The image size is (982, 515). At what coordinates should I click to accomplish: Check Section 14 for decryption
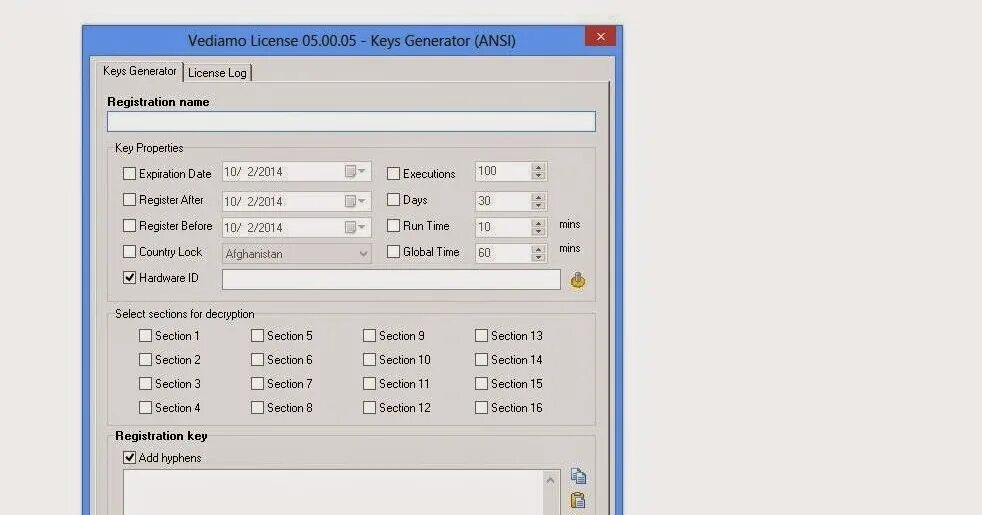(x=482, y=360)
